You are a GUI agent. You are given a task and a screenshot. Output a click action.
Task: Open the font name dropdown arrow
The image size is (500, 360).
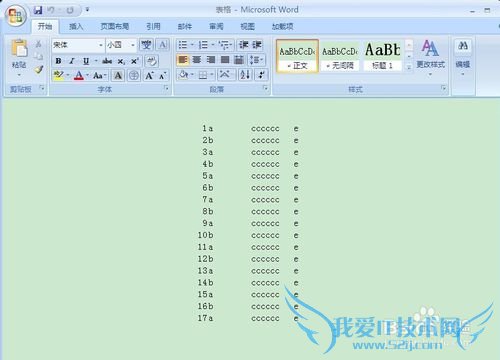[x=101, y=45]
